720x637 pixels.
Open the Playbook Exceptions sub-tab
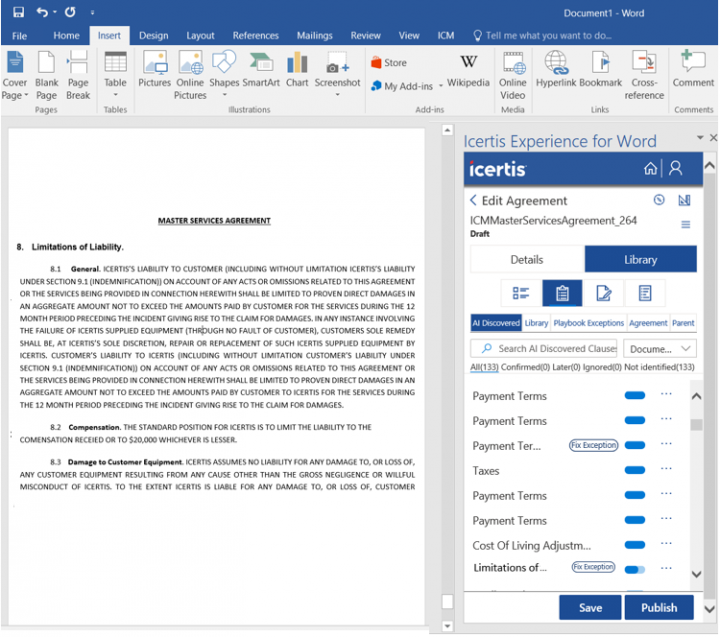588,323
